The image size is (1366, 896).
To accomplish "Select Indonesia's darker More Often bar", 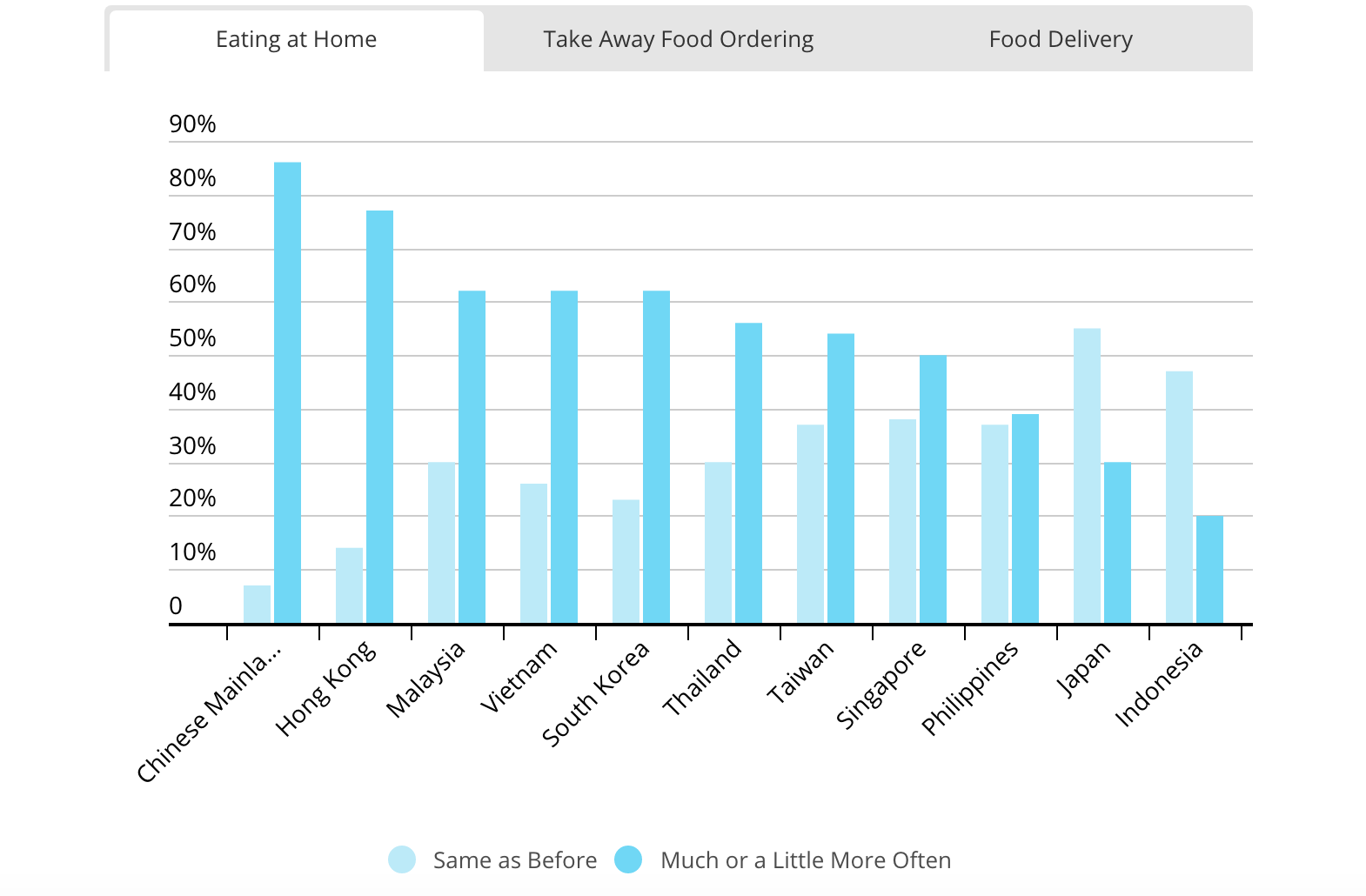I will coord(1209,570).
